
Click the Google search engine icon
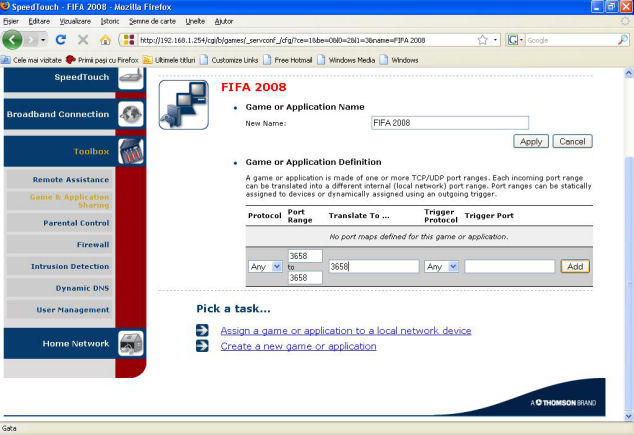(x=512, y=40)
